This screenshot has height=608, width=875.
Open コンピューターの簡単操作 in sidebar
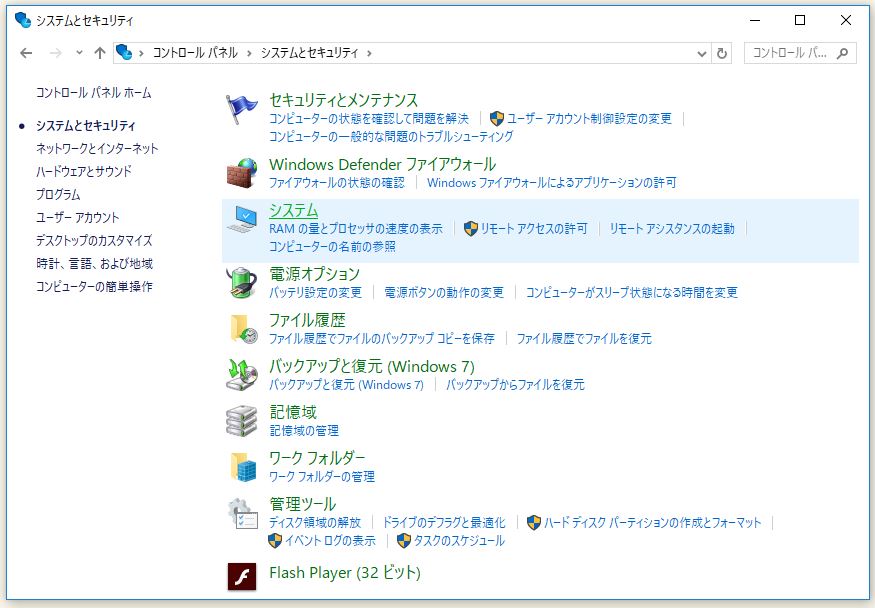click(x=94, y=286)
